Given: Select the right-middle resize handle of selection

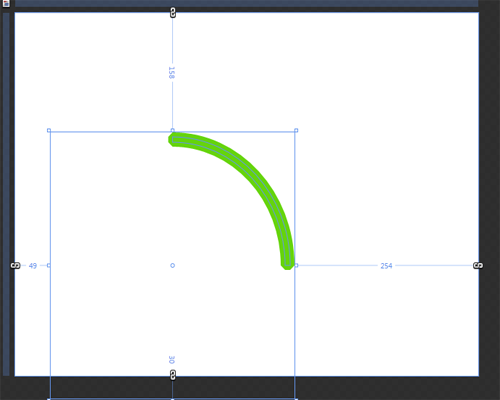Looking at the screenshot, I should coord(296,265).
